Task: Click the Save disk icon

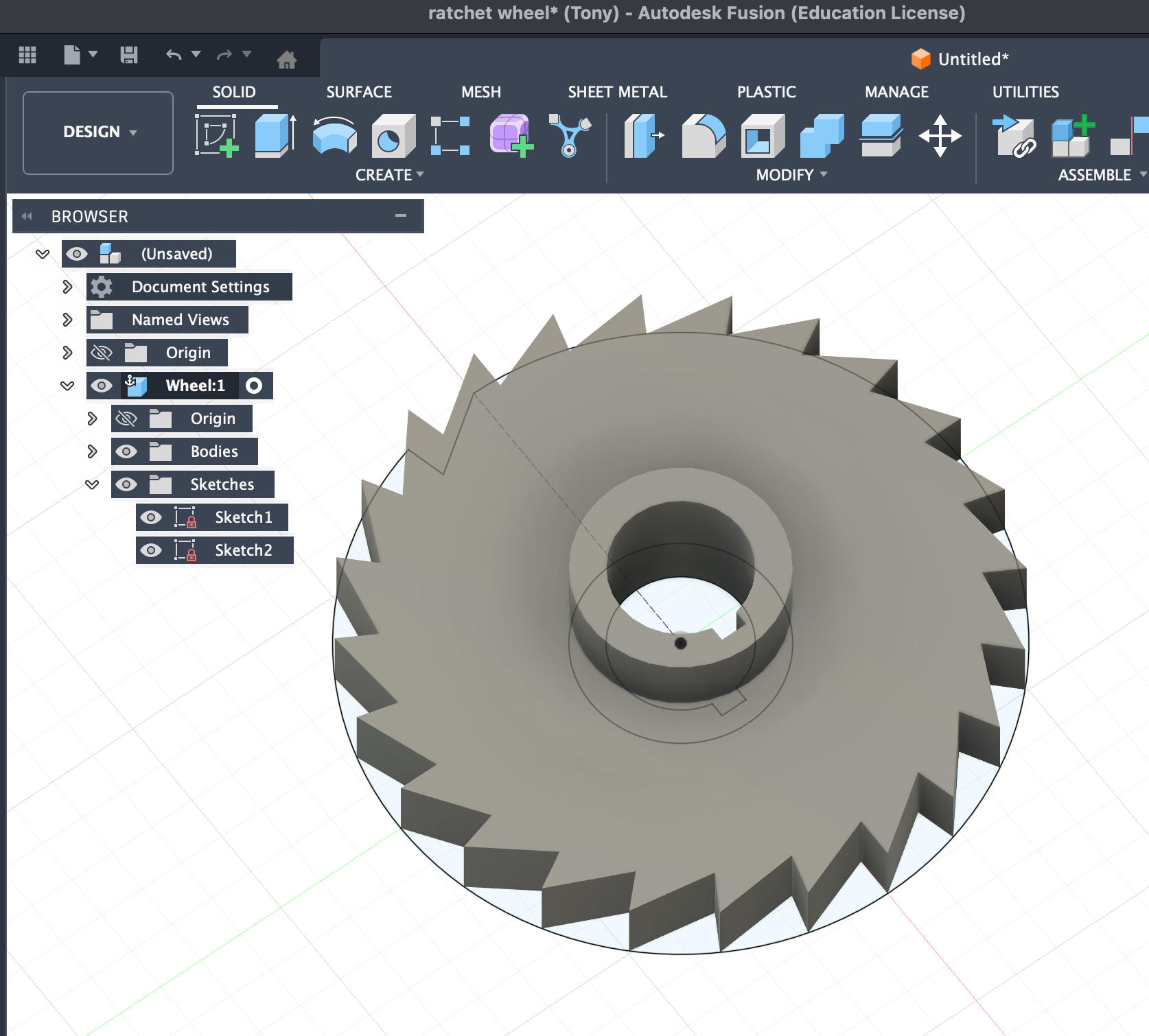Action: 129,55
